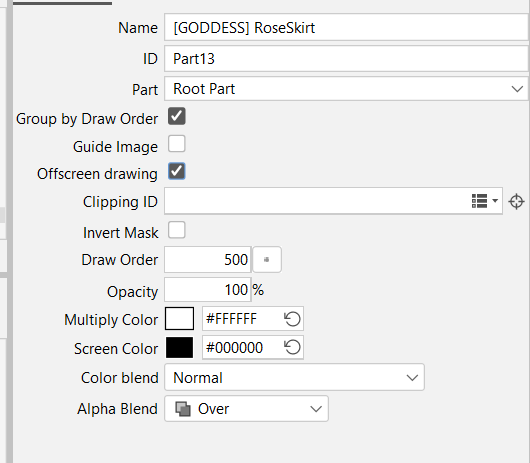Click the Draw Order value 500
Screen dimensions: 530x463
(x=208, y=260)
